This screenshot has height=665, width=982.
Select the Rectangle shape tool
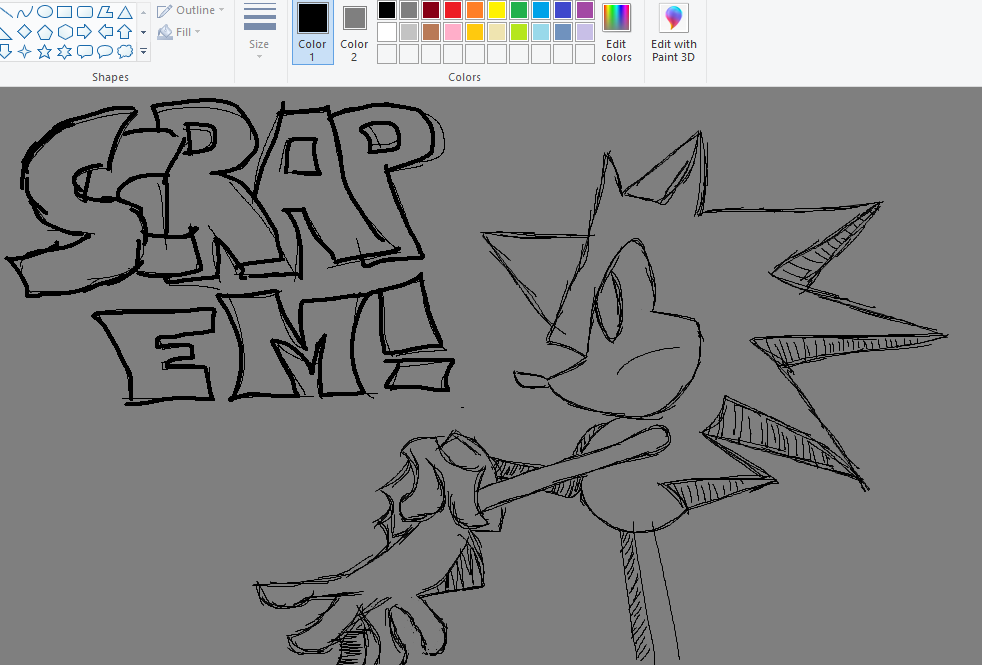coord(65,11)
